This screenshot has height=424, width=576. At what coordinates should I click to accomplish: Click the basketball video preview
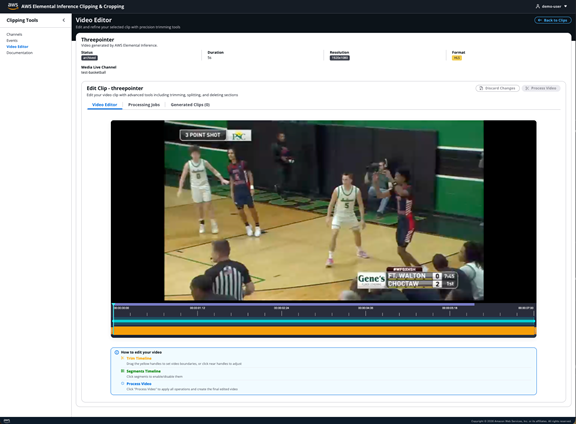324,211
